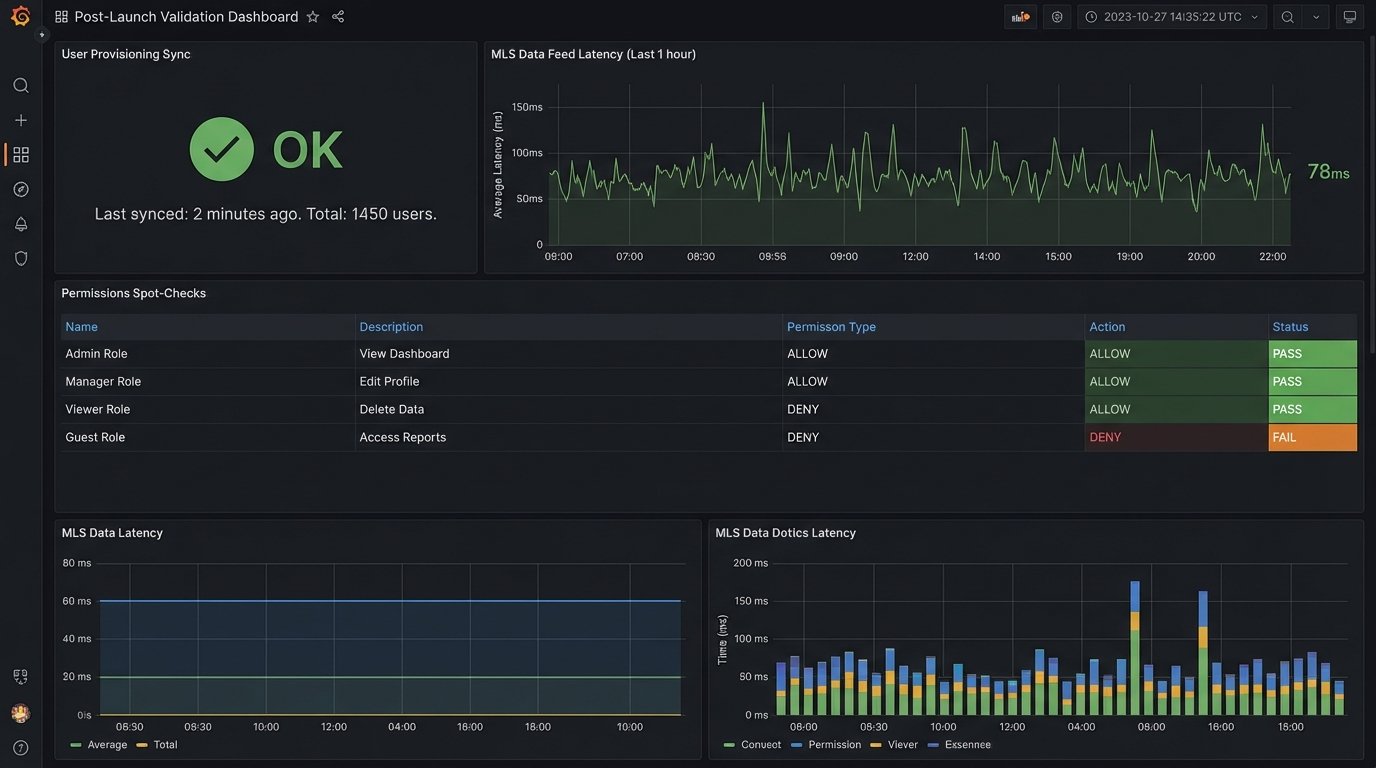
Task: Click the Permissions Spot-Checks panel title
Action: coord(134,293)
